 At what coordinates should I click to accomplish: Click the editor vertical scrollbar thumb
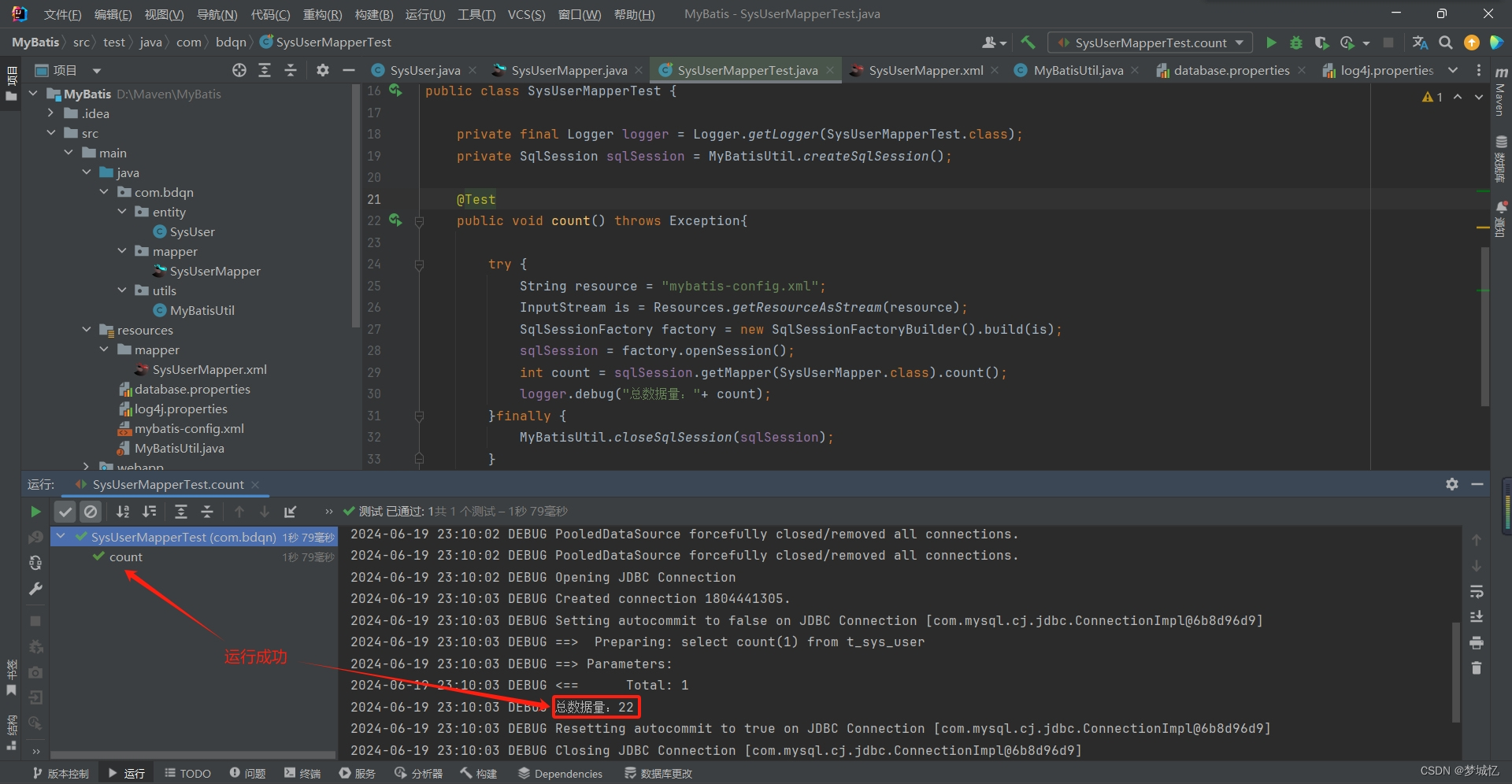(1485, 327)
